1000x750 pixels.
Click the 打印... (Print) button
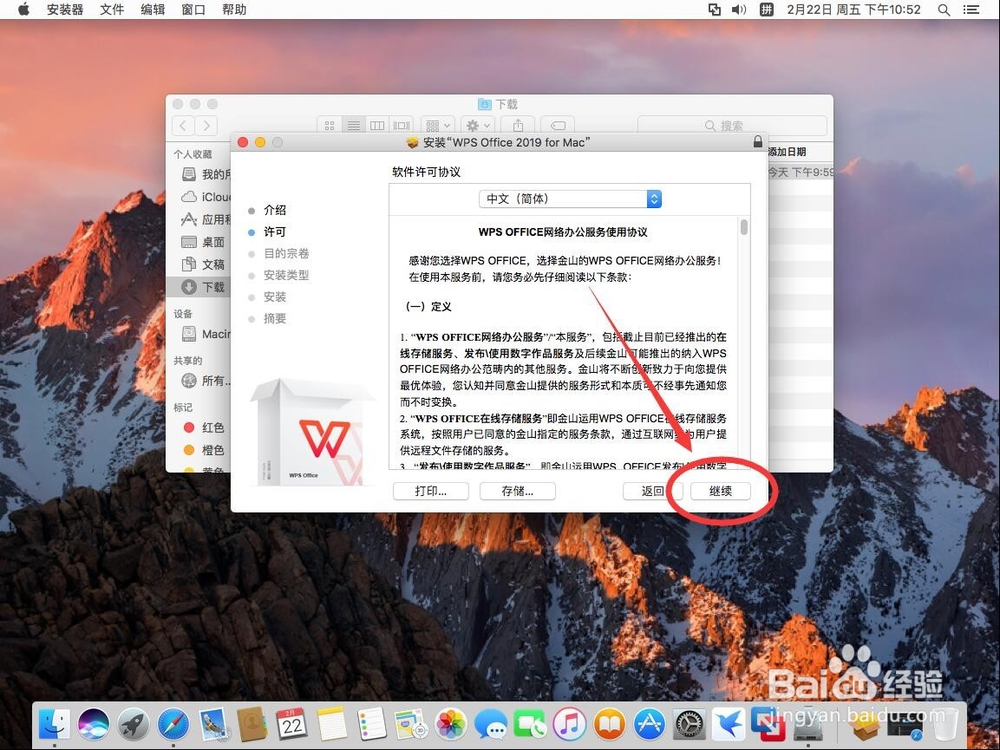click(431, 491)
